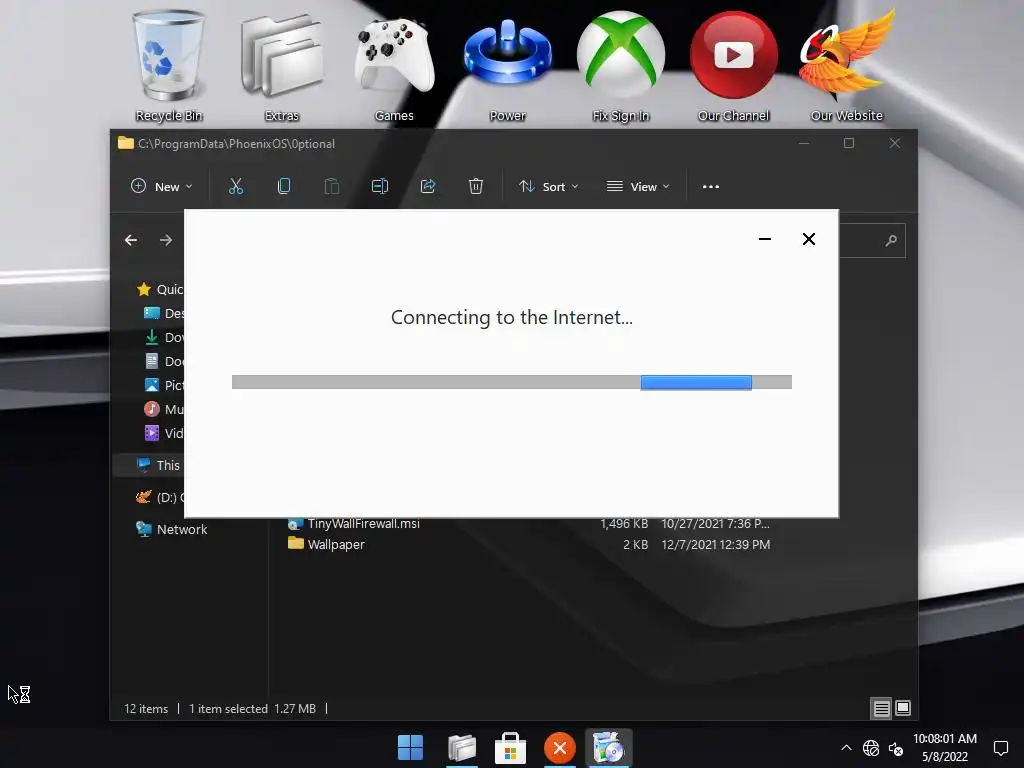Viewport: 1024px width, 768px height.
Task: Select the Wallpaper folder row
Action: (x=529, y=544)
